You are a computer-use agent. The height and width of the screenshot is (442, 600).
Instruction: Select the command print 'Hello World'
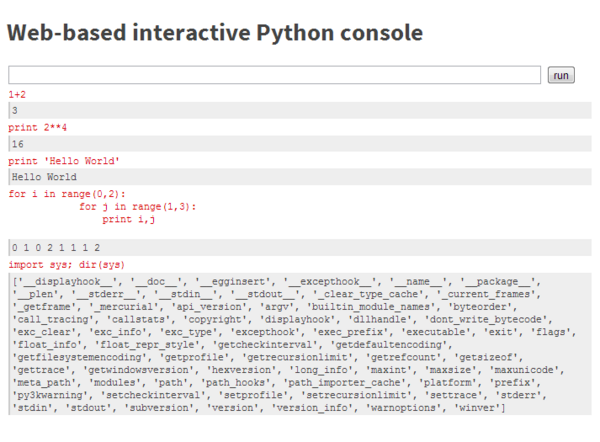click(64, 161)
